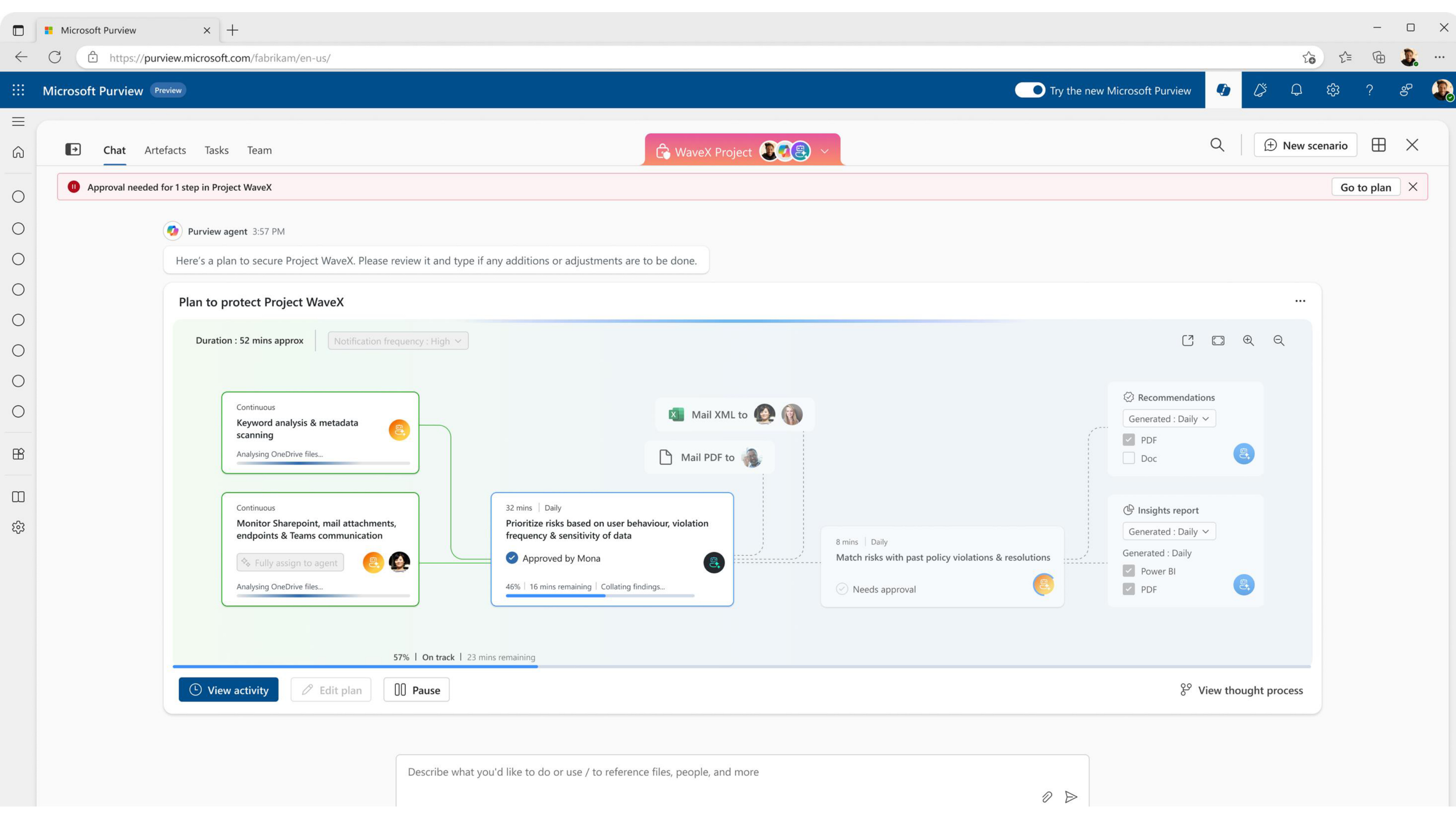The width and height of the screenshot is (1456, 819).
Task: Open the grid layout view icon
Action: [x=1379, y=145]
